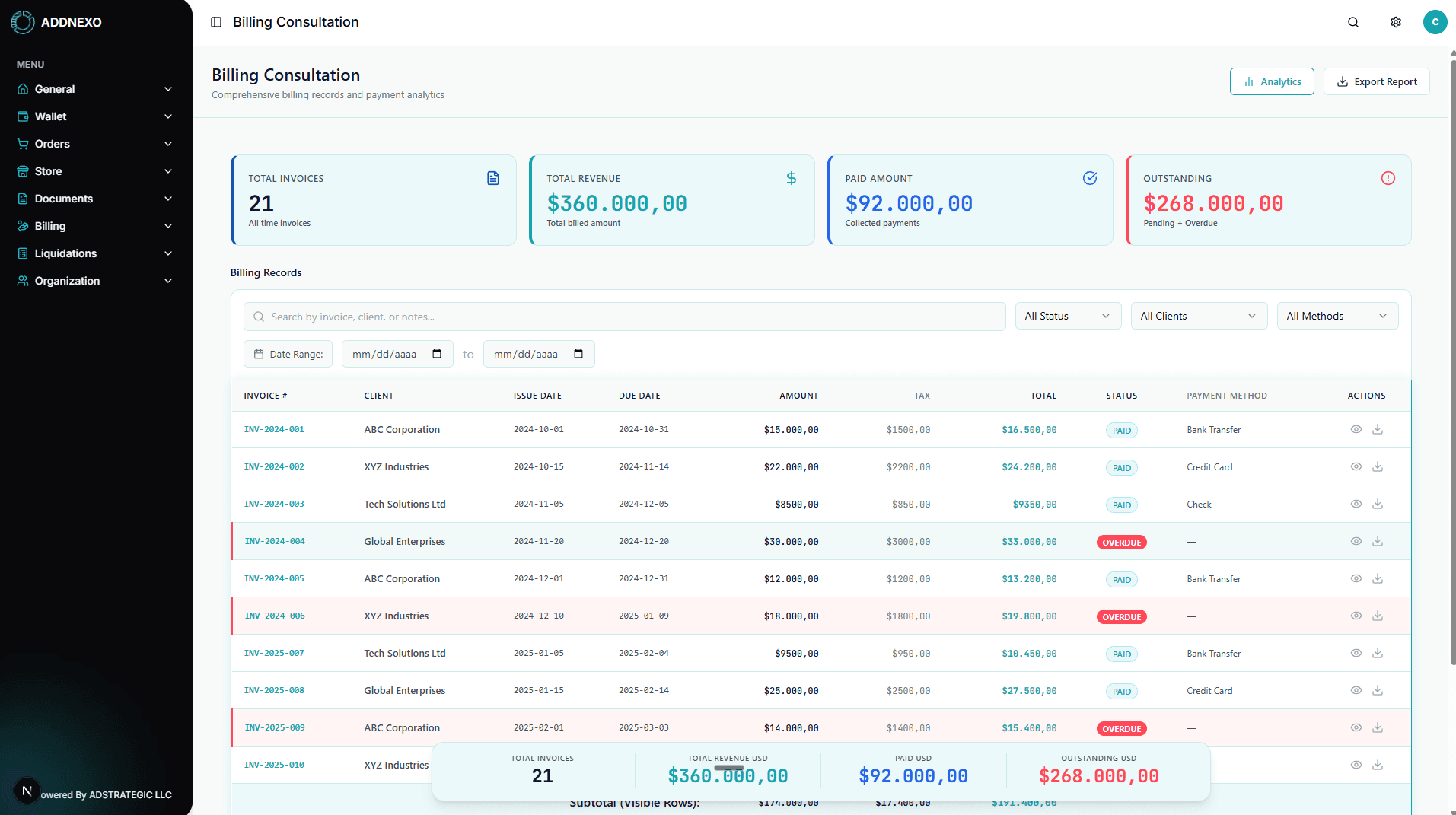Image resolution: width=1456 pixels, height=815 pixels.
Task: Click the Outstanding alert icon
Action: (1388, 178)
